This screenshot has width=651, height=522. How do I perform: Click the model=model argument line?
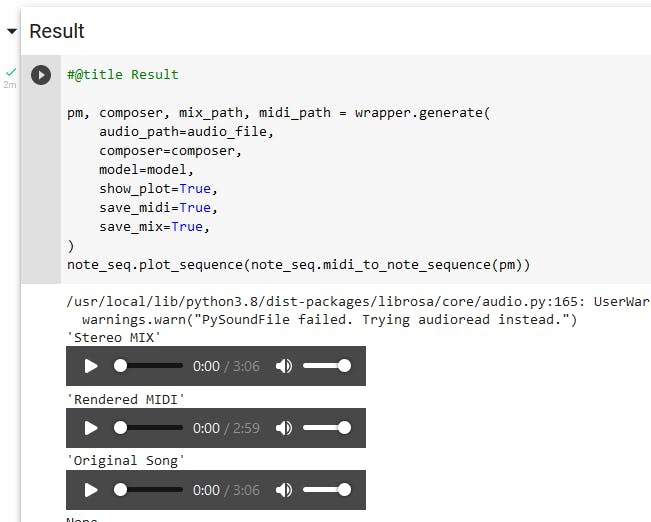coord(146,170)
